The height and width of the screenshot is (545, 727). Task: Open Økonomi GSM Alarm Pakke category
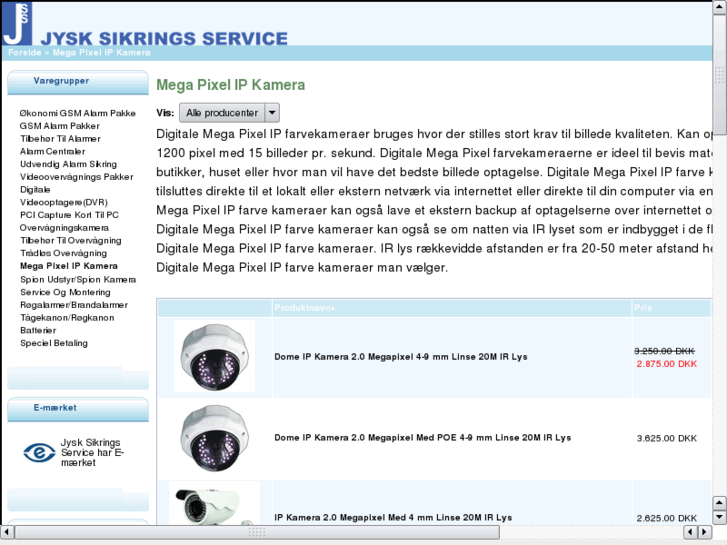(x=77, y=113)
